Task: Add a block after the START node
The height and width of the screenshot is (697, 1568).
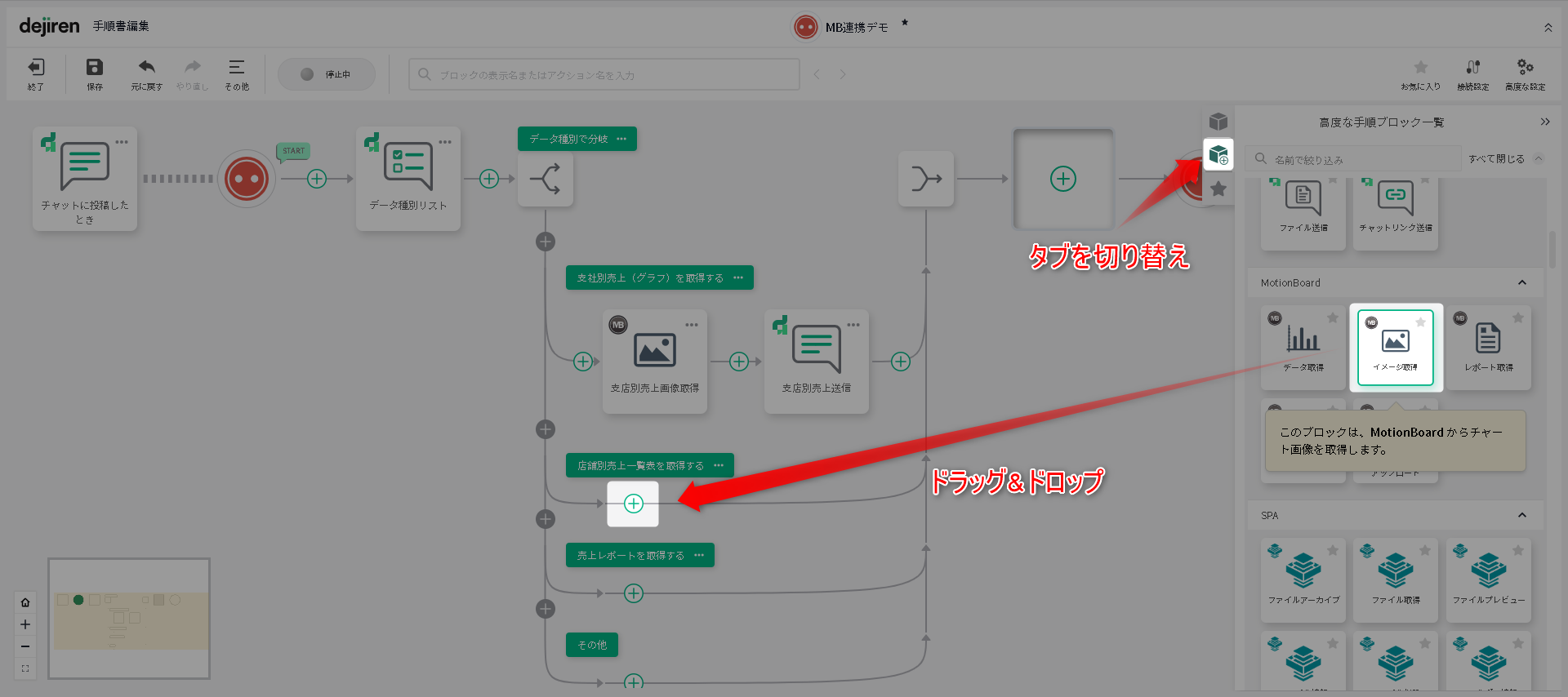Action: pyautogui.click(x=317, y=179)
